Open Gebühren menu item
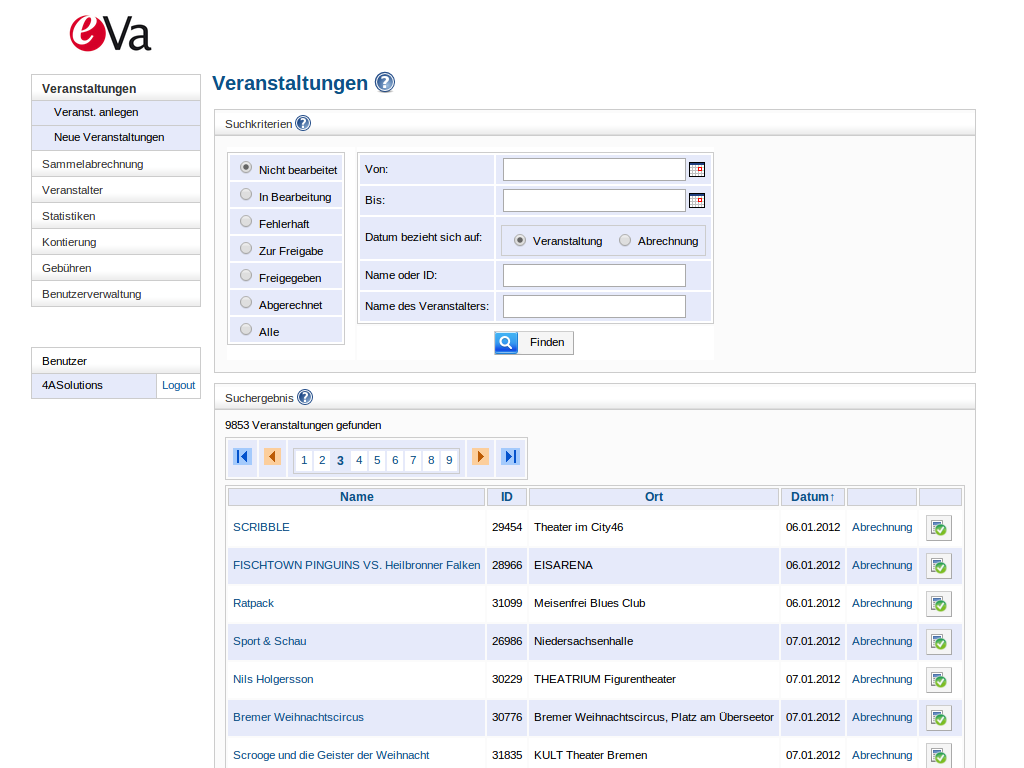Screen dimensions: 1024x768 (116, 268)
